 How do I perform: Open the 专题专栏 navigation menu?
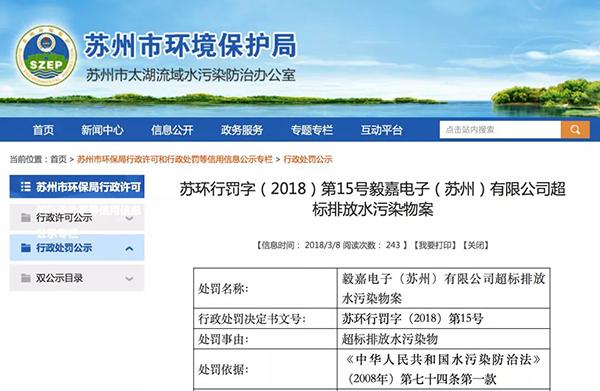click(312, 130)
